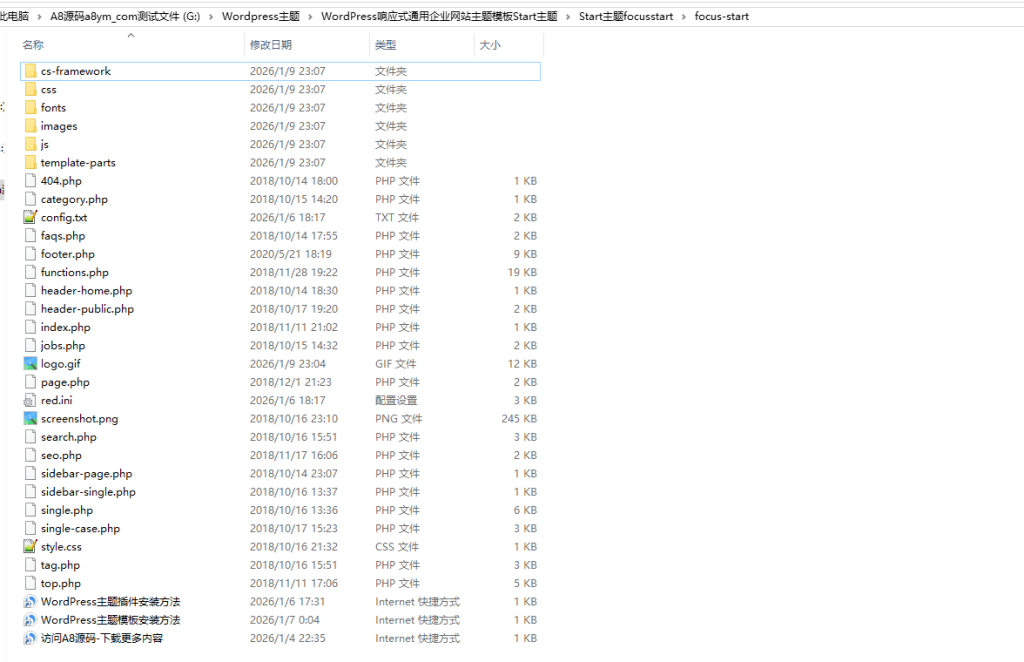The image size is (1024, 662).
Task: Select the logo.gif image file icon
Action: 30,364
